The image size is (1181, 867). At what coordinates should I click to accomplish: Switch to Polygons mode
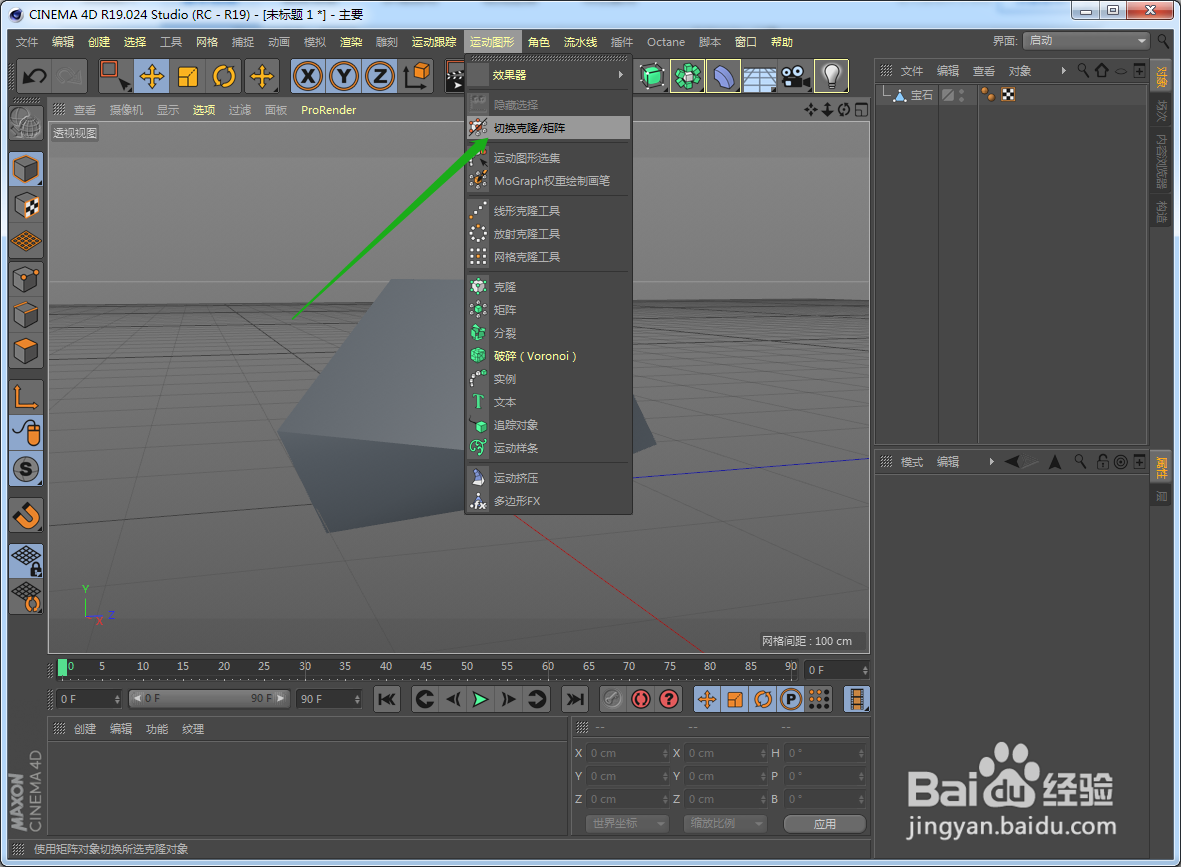(26, 351)
